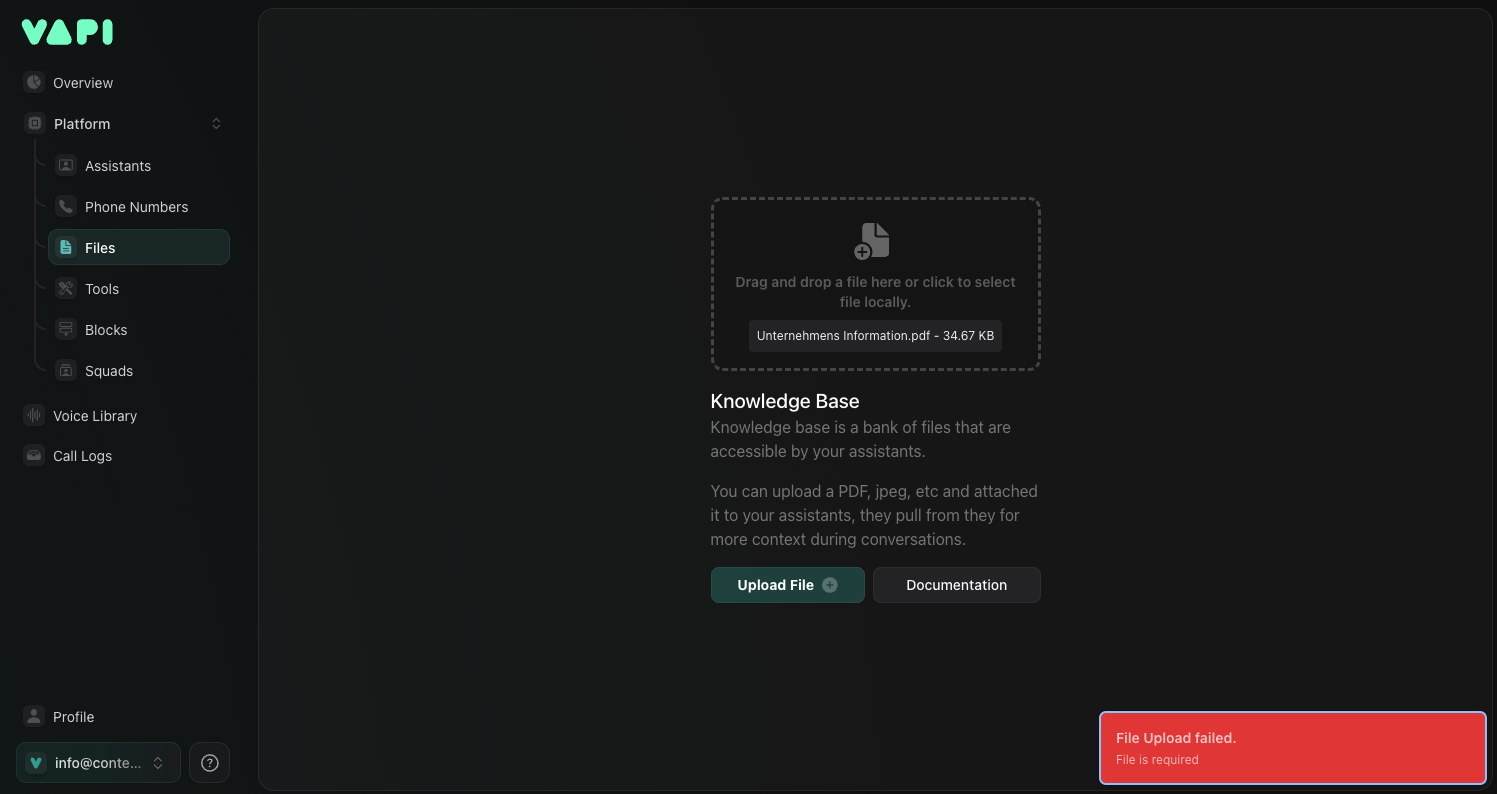Open the Documentation button
The image size is (1497, 794).
pos(957,585)
